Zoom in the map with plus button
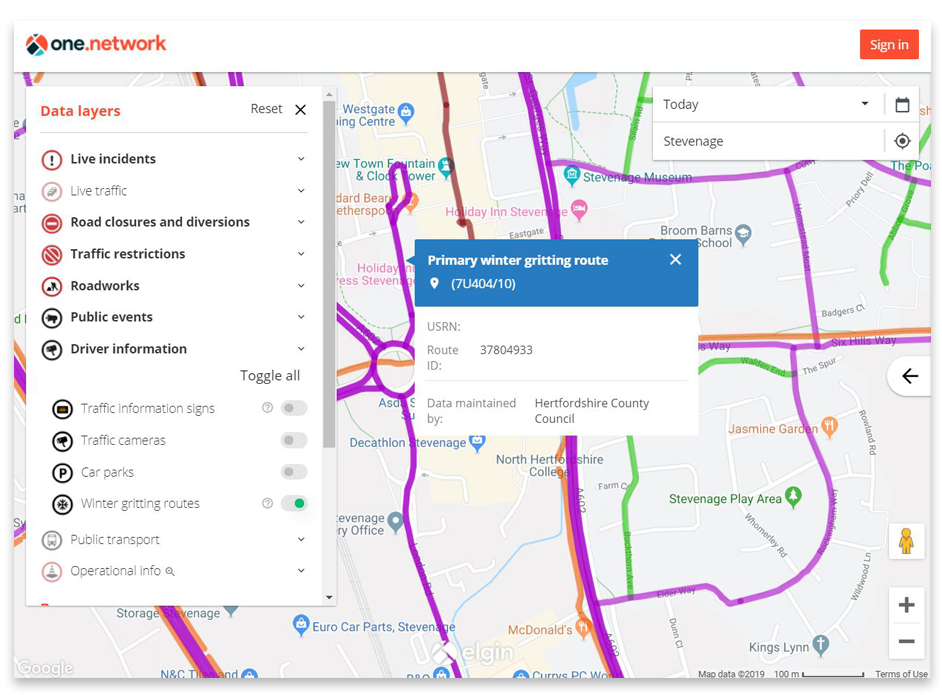 906,605
